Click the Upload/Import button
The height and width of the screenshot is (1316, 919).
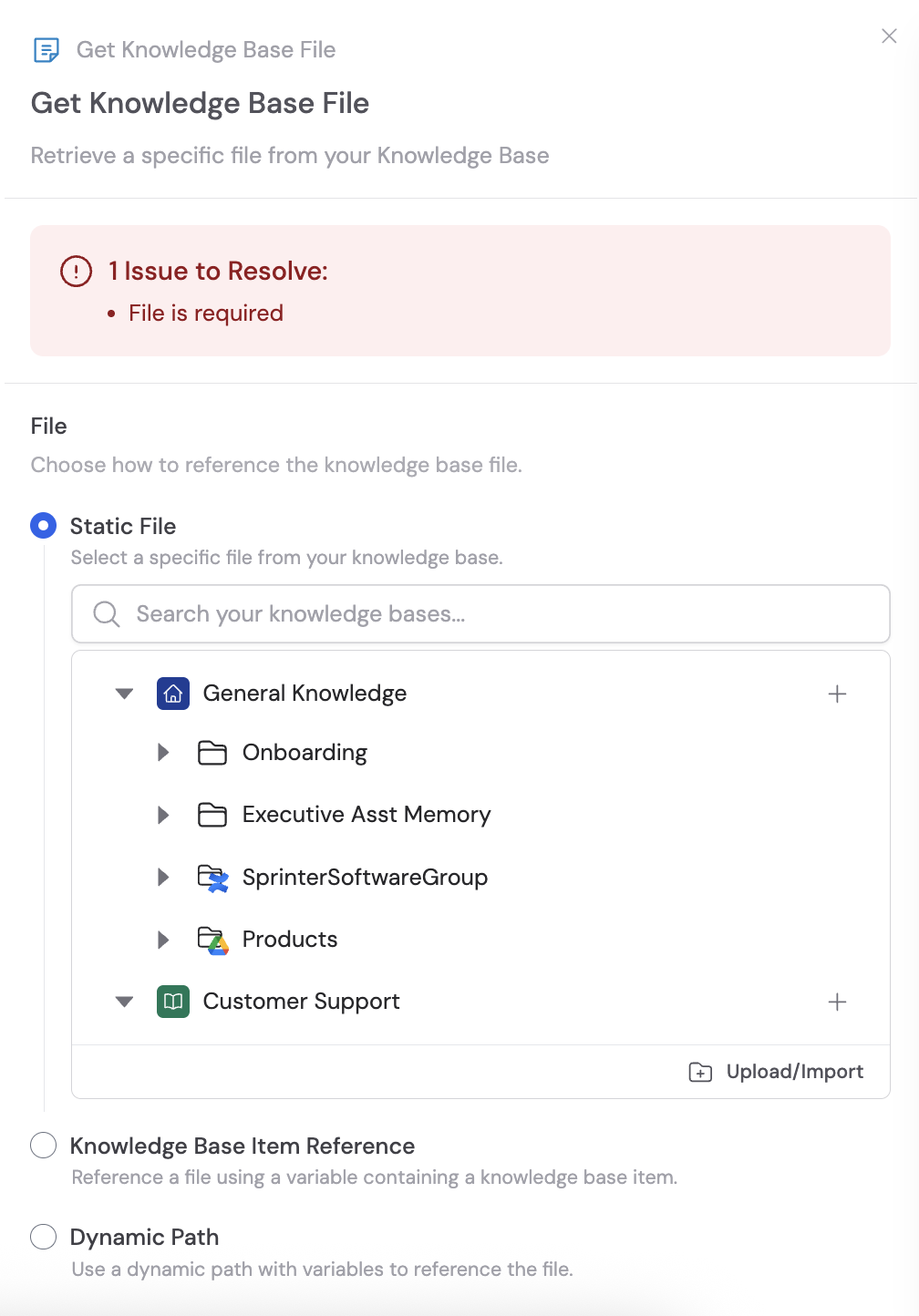coord(776,1071)
